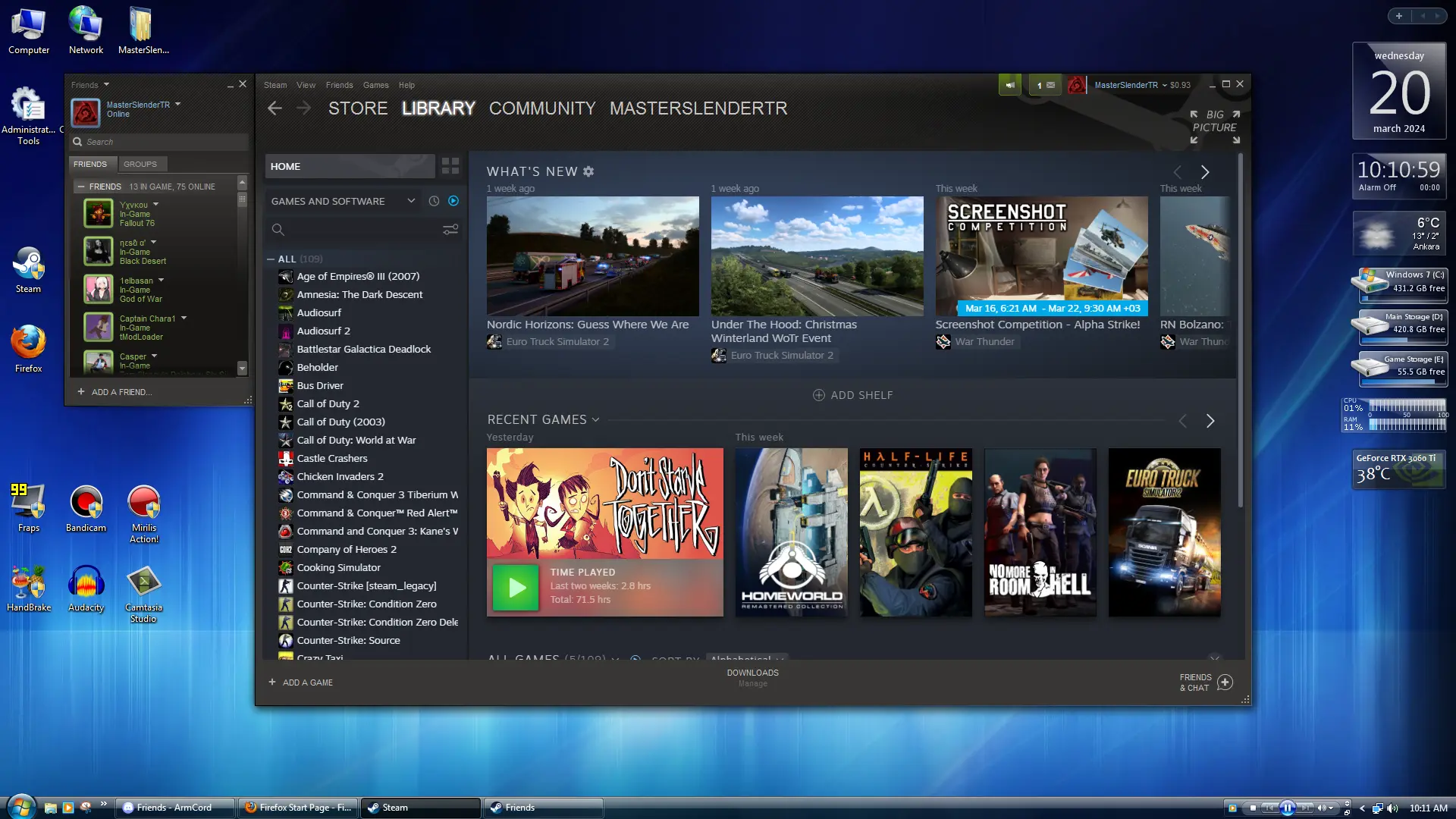The height and width of the screenshot is (819, 1456).
Task: Open the View menu
Action: pos(306,85)
